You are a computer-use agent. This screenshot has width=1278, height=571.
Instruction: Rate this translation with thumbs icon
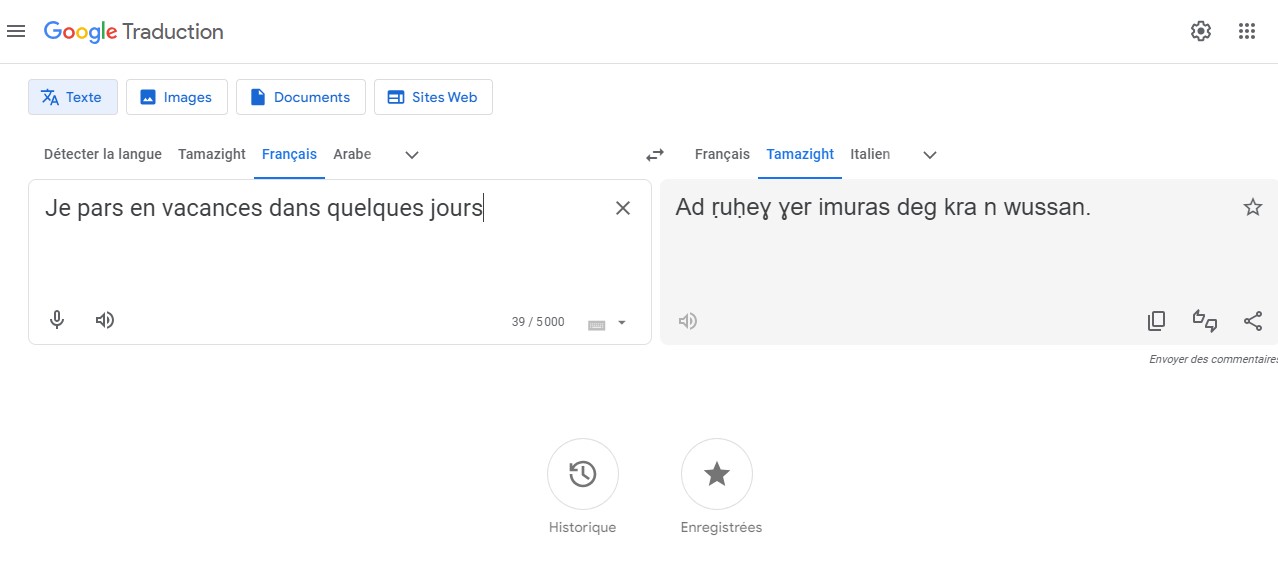pos(1205,321)
